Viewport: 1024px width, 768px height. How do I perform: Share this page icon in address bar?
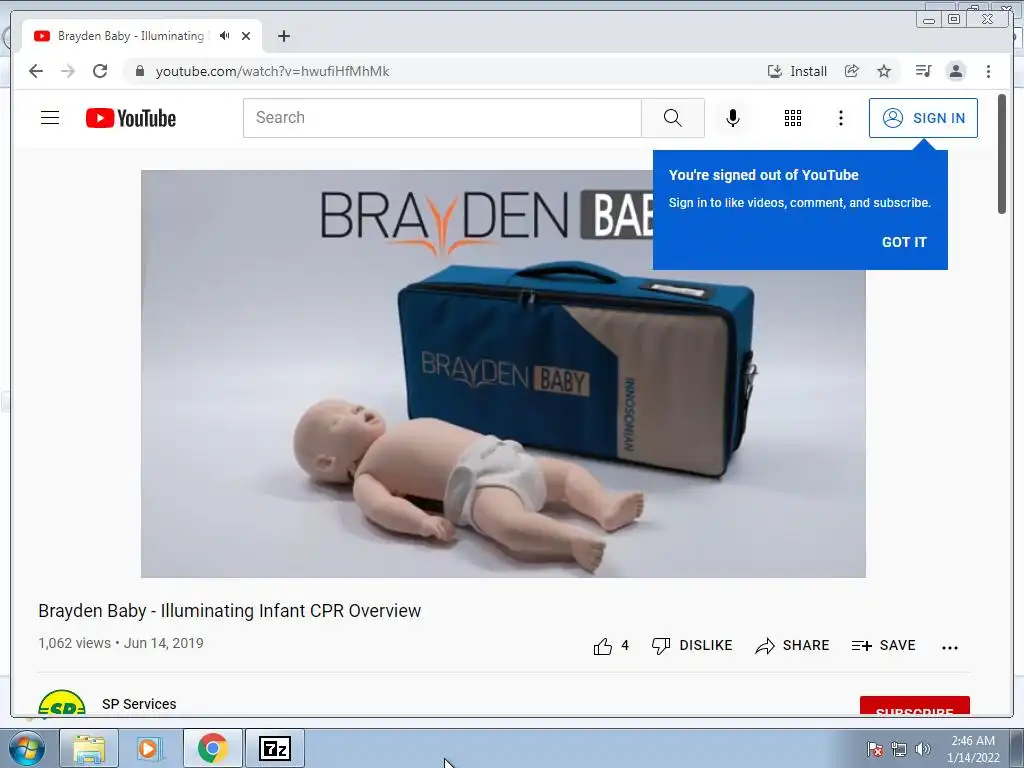click(x=852, y=71)
